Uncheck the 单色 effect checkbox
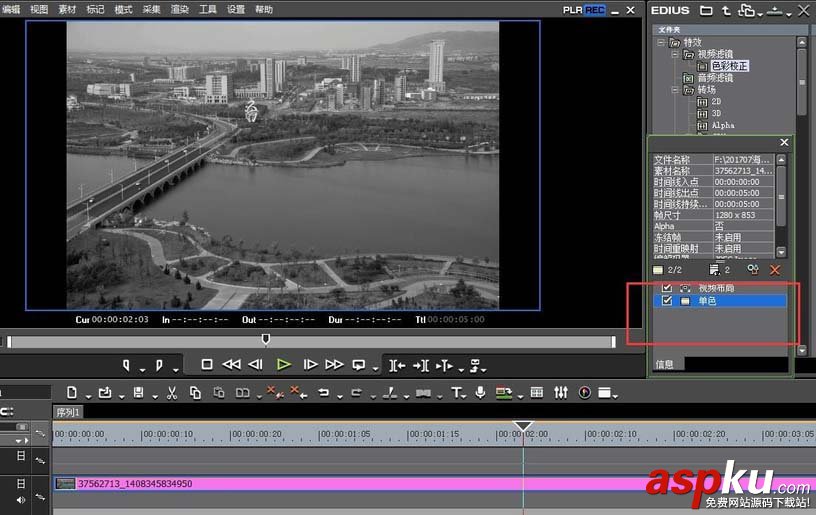The image size is (816, 515). (x=667, y=300)
